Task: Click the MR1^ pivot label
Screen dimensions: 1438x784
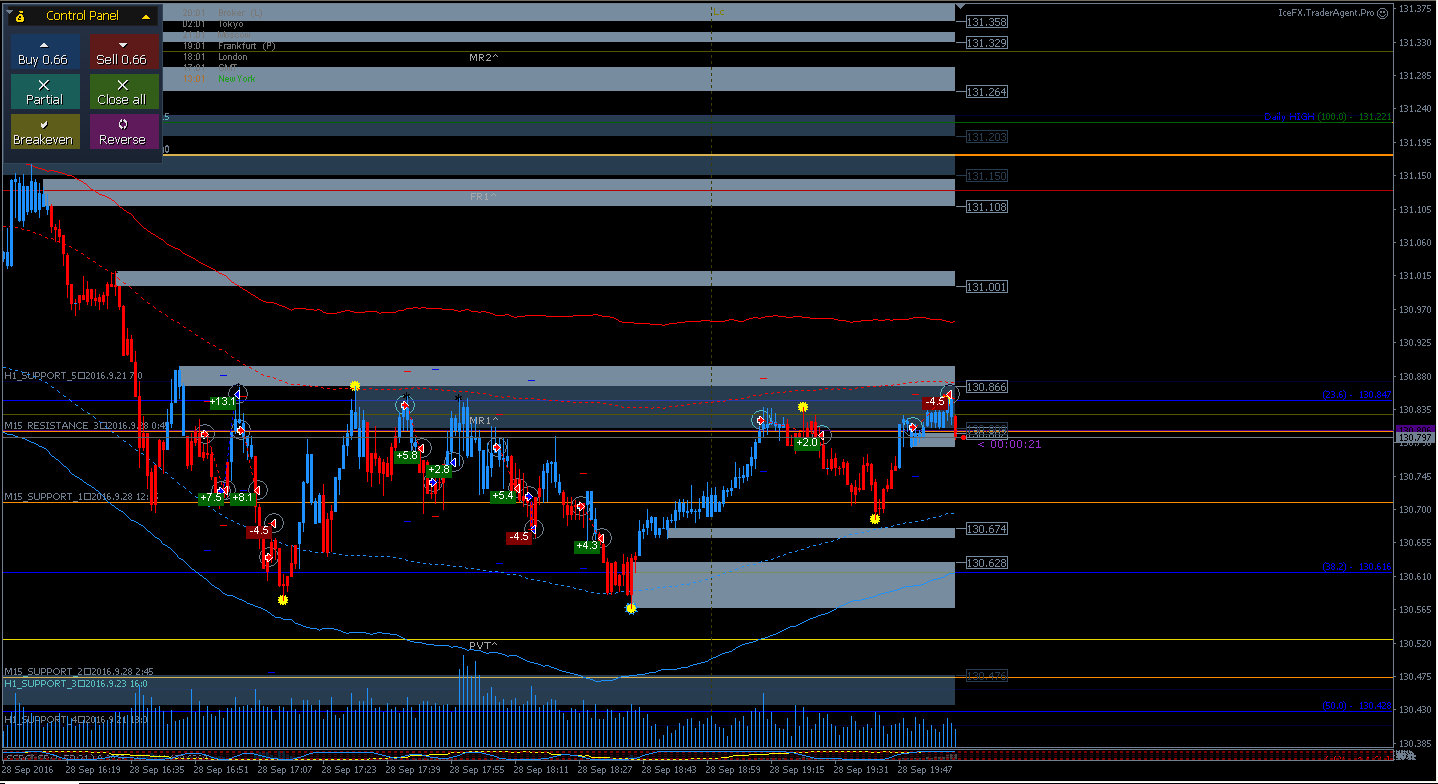Action: click(x=483, y=421)
